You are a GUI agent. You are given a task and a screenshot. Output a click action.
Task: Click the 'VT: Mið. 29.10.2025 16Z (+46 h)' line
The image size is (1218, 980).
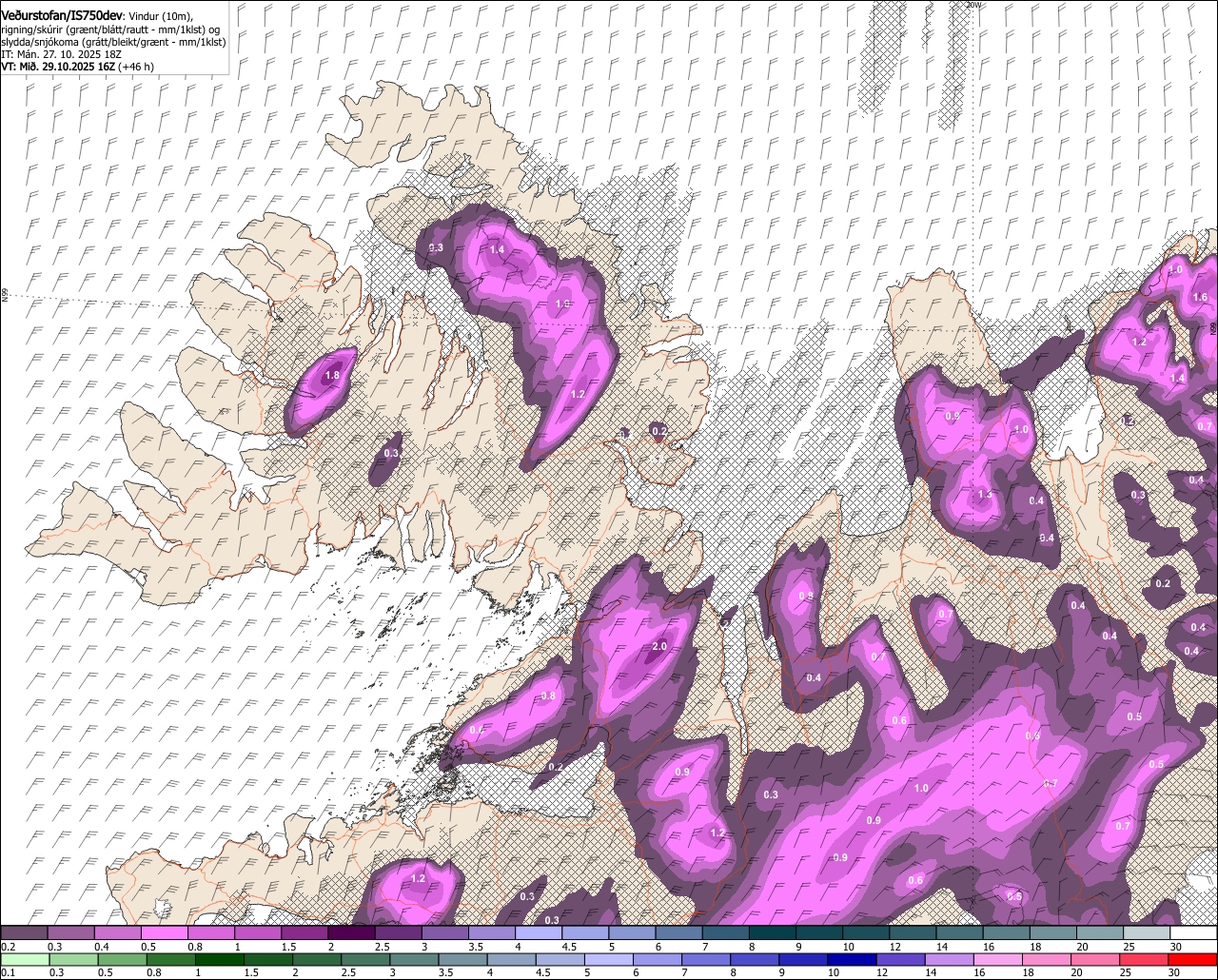coord(77,67)
